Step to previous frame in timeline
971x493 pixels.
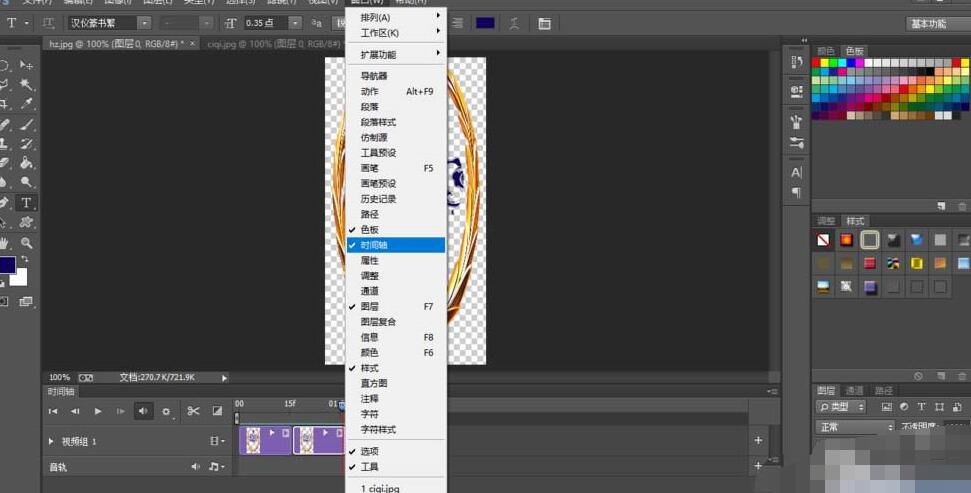75,411
